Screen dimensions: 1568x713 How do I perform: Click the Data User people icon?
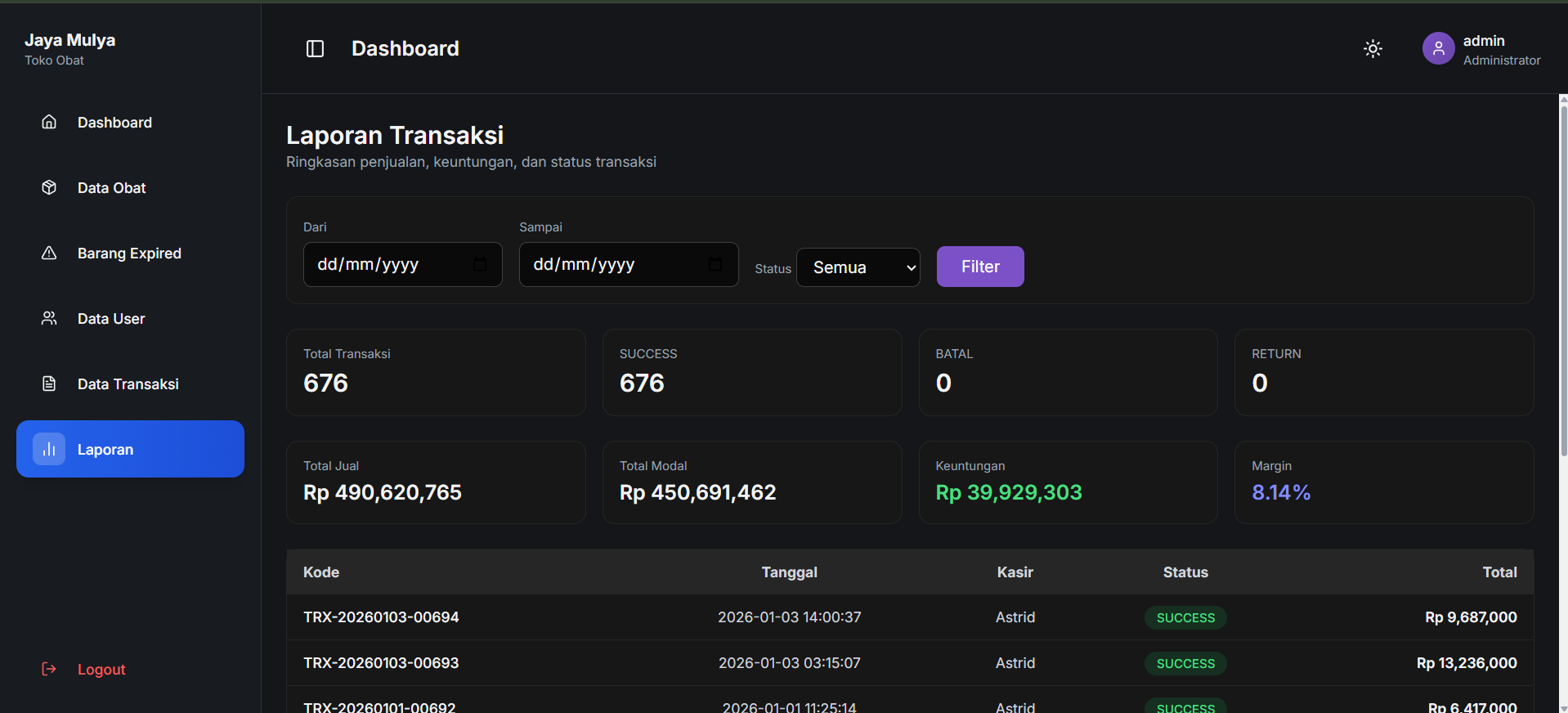pyautogui.click(x=49, y=318)
